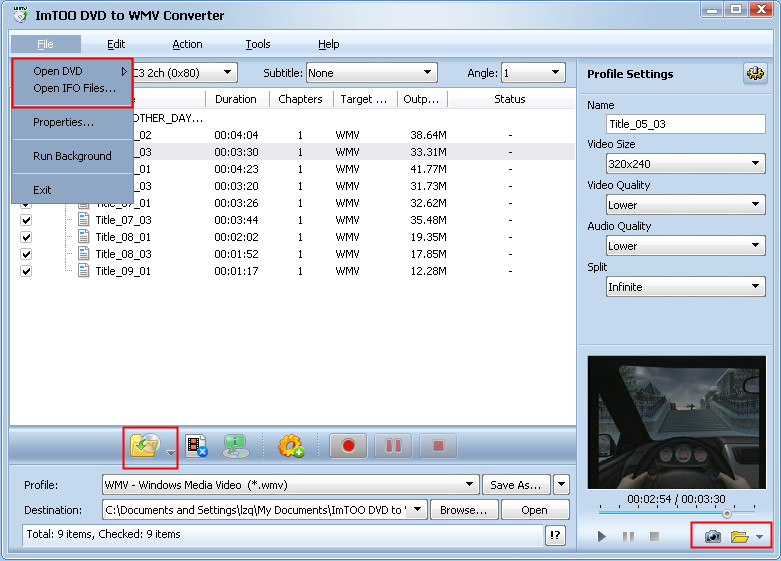Image resolution: width=781 pixels, height=561 pixels.
Task: Click file icon of Title_09_01
Action: [x=84, y=271]
